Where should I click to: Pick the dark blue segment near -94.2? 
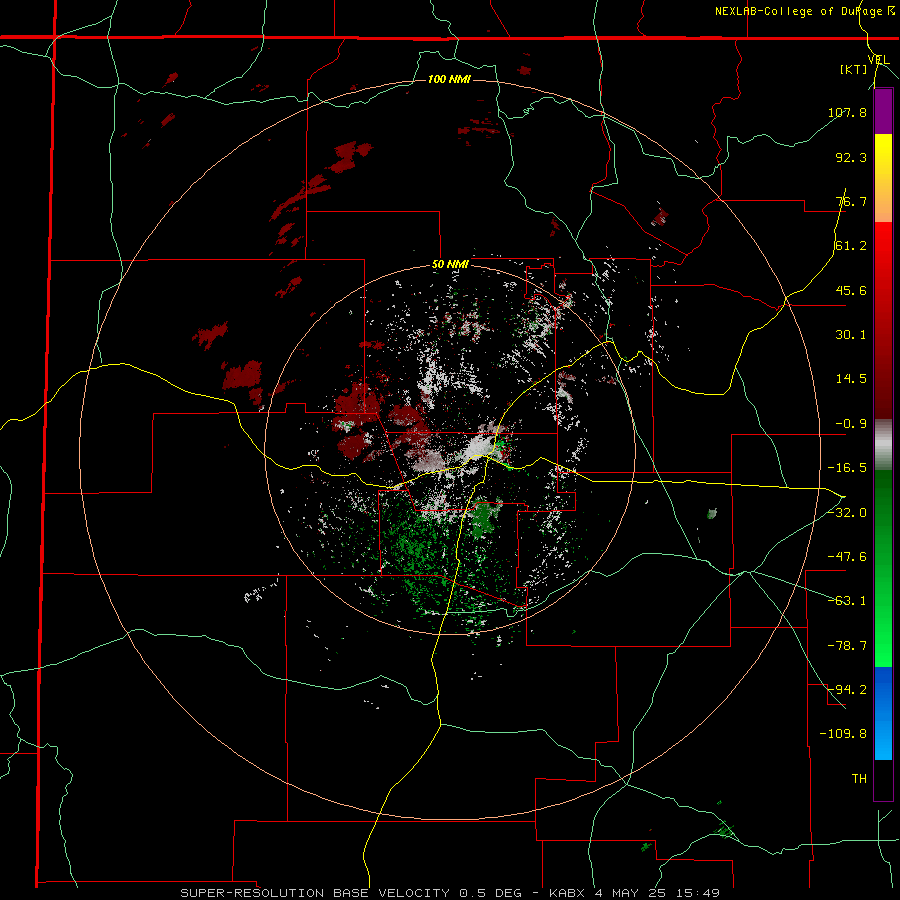(883, 689)
